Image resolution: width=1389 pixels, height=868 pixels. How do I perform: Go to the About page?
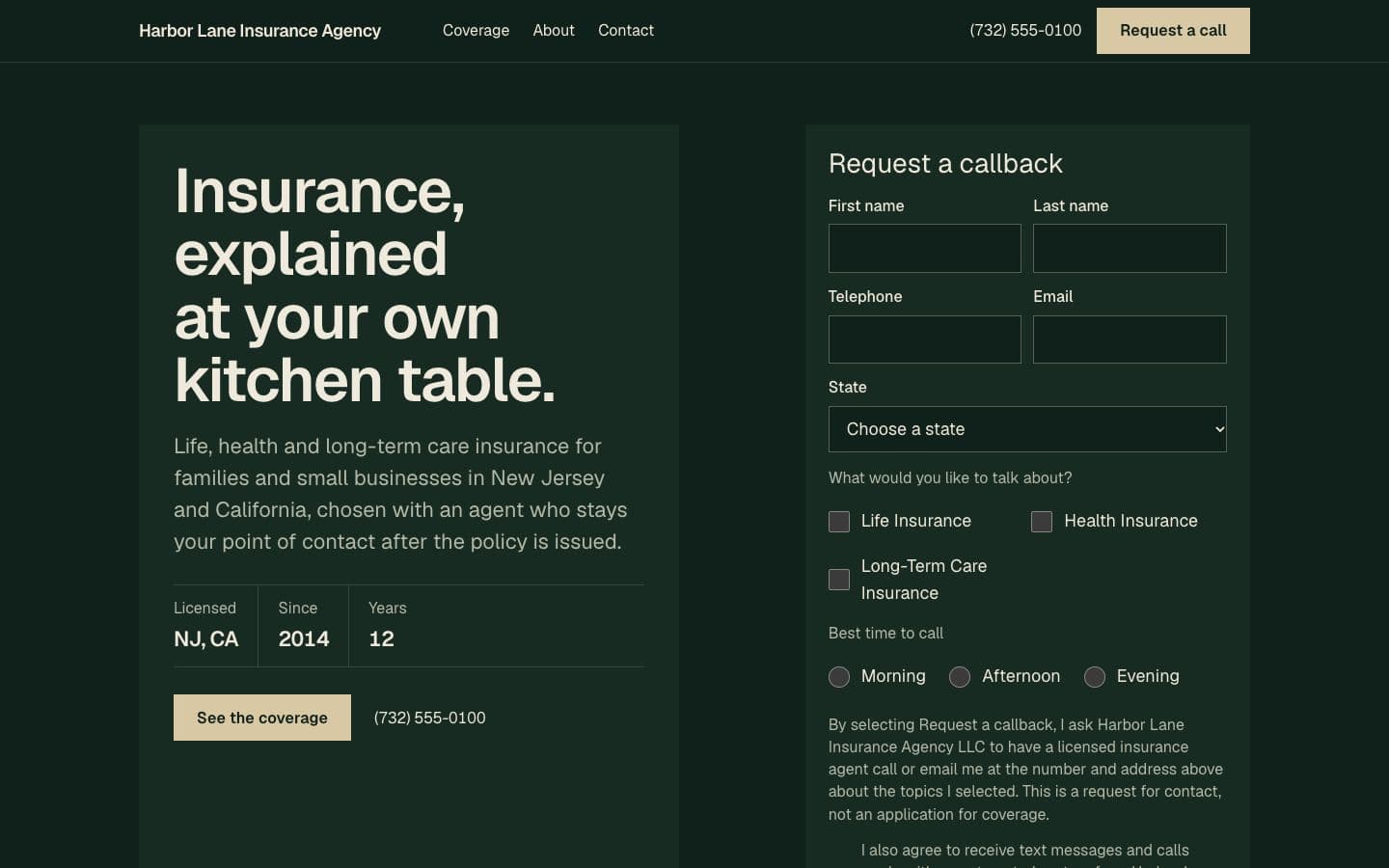coord(554,31)
